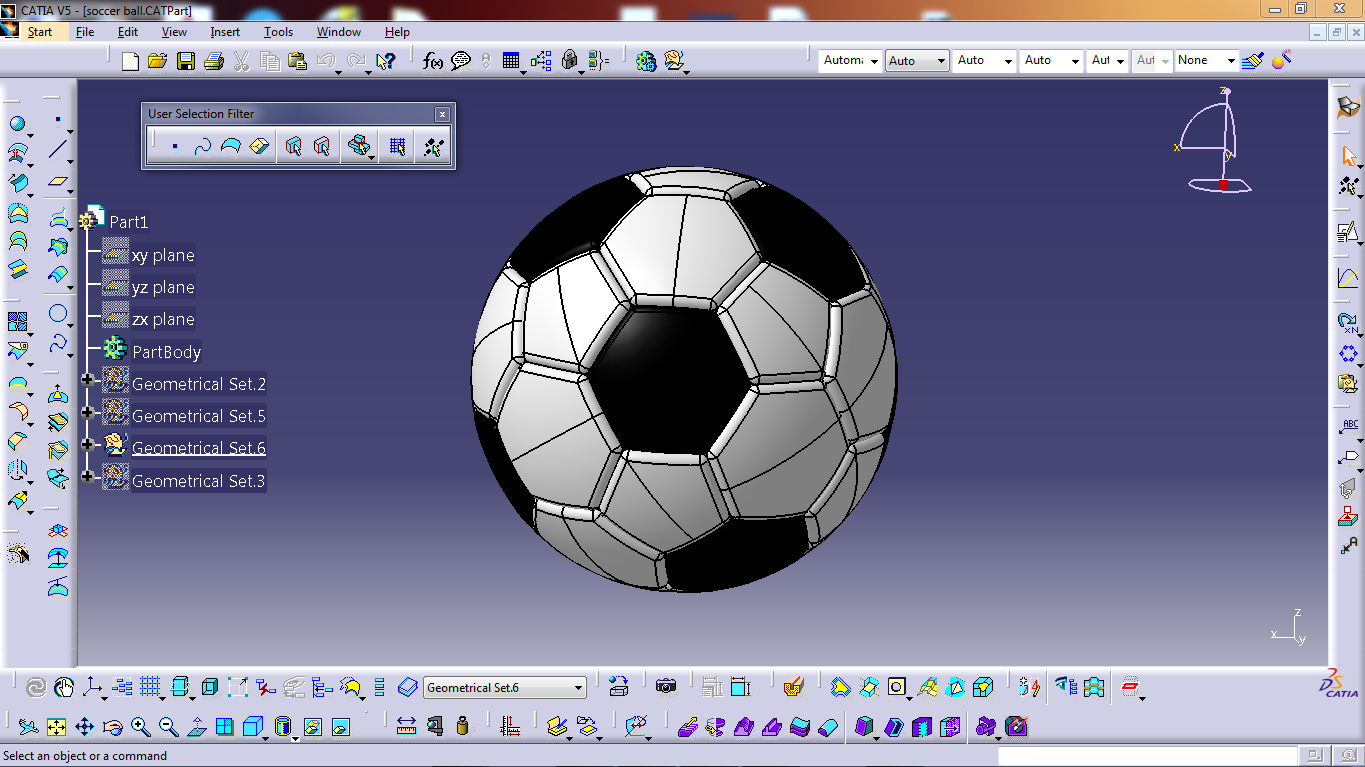The image size is (1365, 767).
Task: Click the Capture camera icon
Action: [x=666, y=686]
